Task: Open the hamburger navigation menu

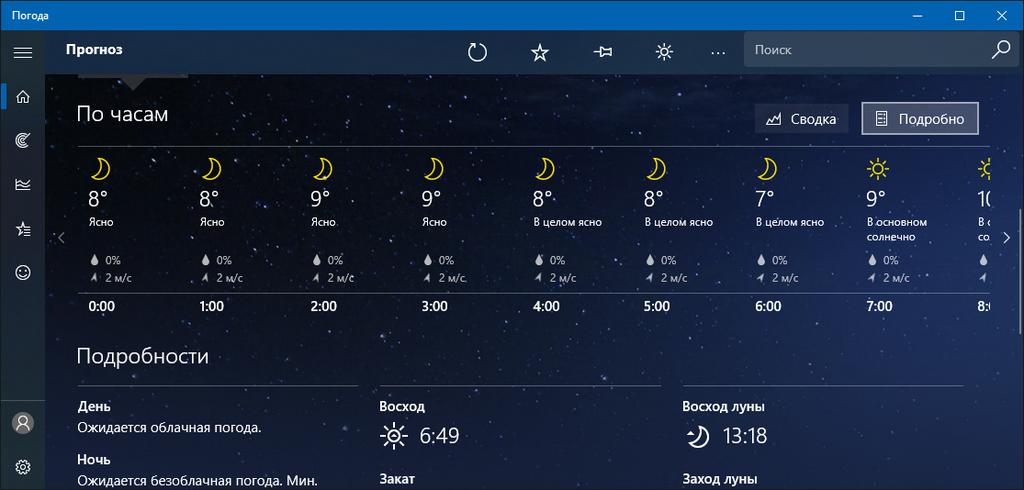Action: coord(23,52)
